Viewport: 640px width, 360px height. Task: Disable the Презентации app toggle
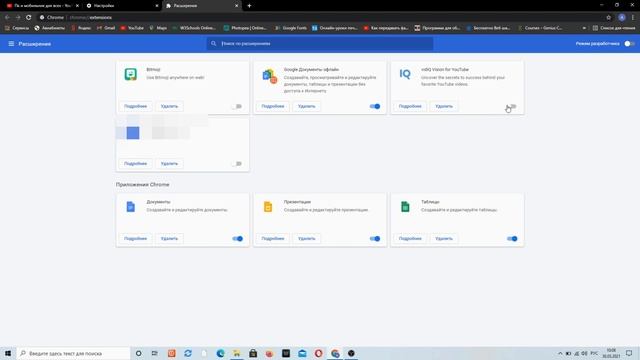pyautogui.click(x=375, y=239)
